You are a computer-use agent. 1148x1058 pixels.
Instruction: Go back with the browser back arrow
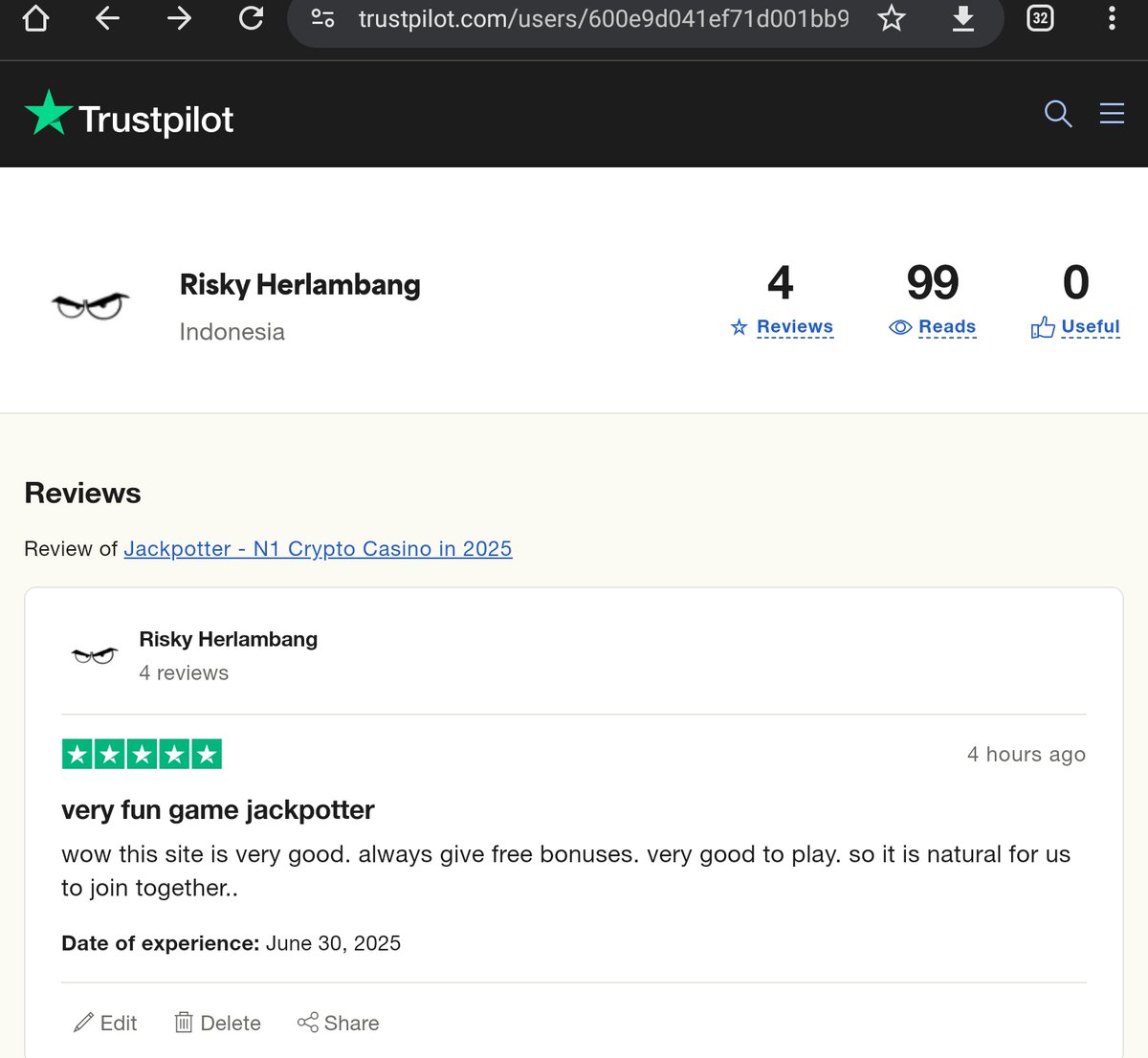pos(107,18)
